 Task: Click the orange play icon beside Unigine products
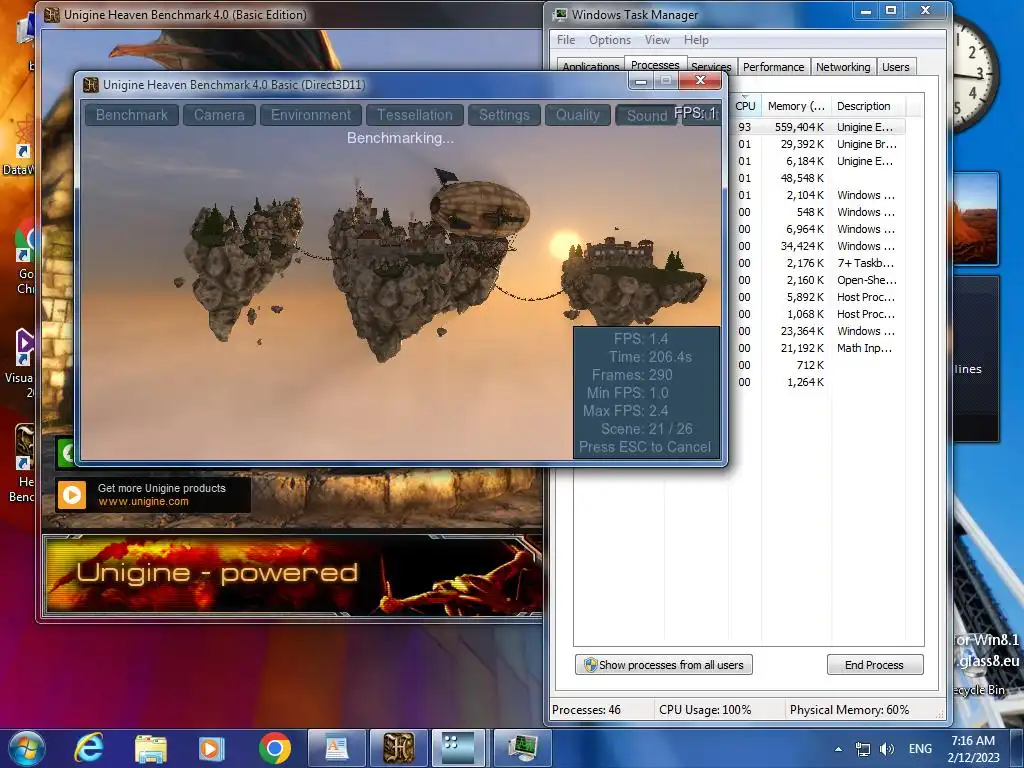[x=72, y=495]
